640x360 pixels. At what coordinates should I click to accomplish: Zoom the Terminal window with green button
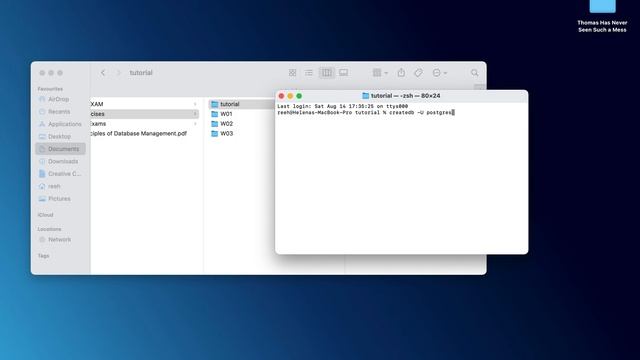tap(299, 96)
